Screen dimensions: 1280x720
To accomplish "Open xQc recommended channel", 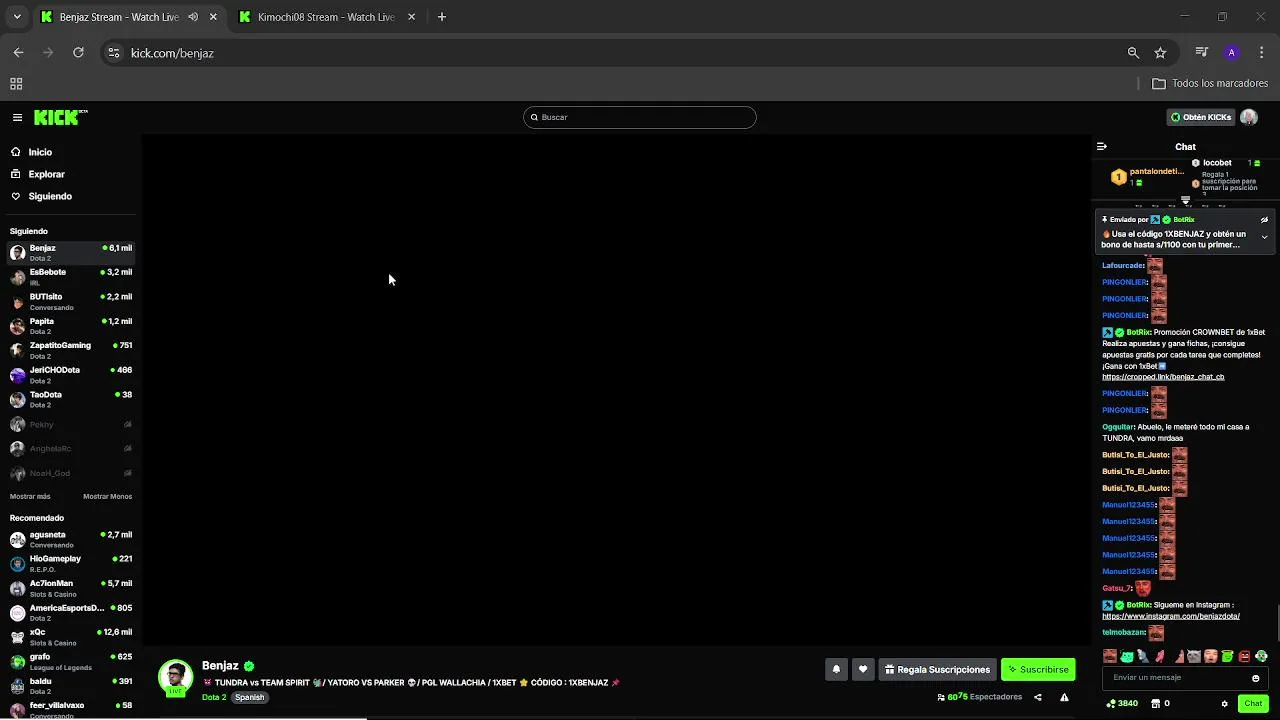I will (70, 637).
